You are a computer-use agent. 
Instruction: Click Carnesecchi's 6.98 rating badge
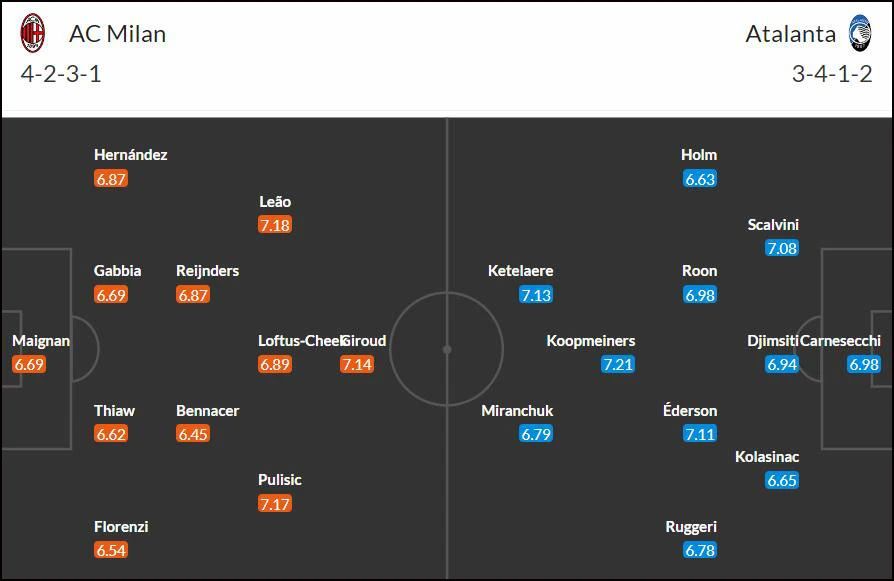point(864,364)
